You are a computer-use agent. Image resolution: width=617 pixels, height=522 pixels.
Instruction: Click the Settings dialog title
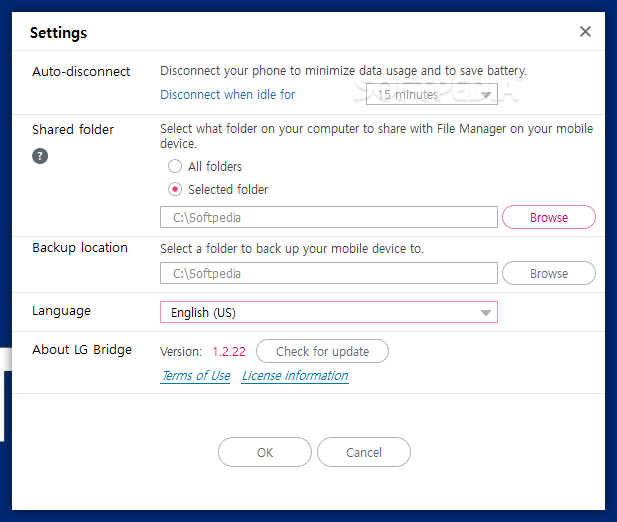point(59,33)
